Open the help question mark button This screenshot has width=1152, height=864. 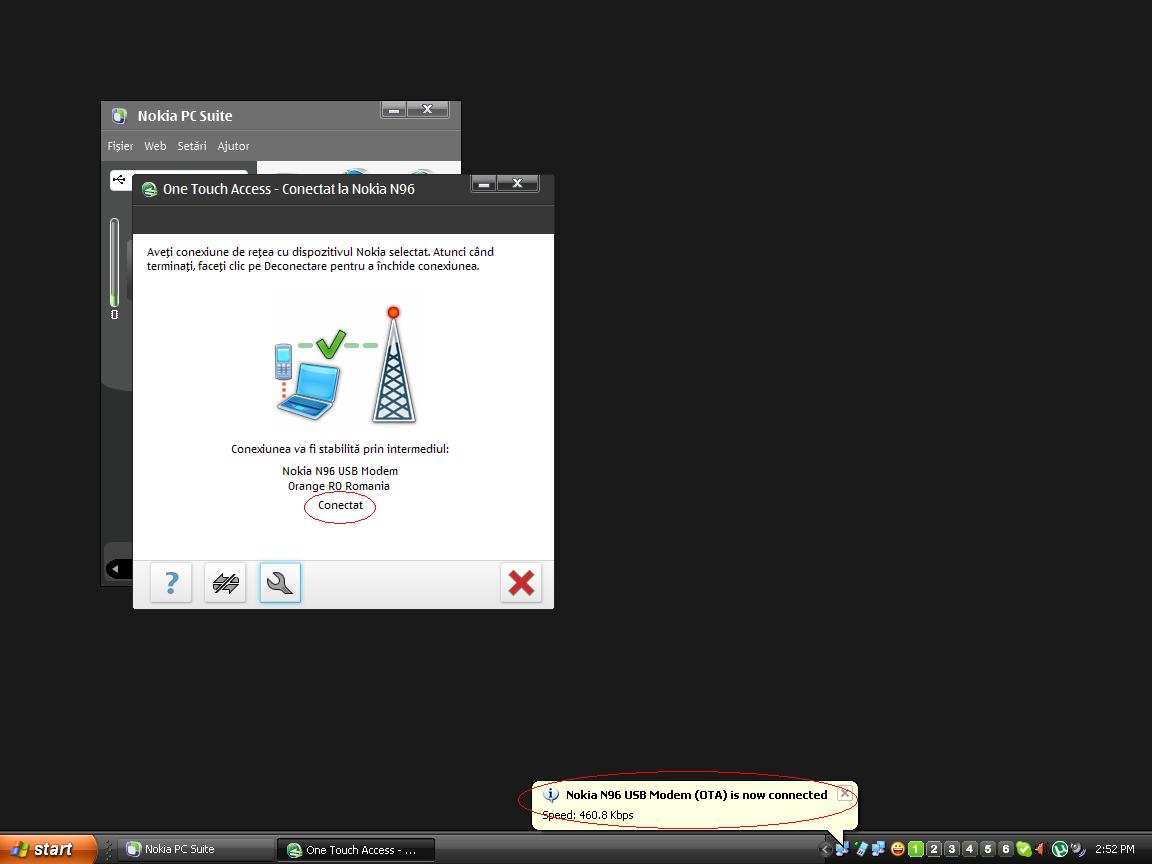[x=171, y=583]
